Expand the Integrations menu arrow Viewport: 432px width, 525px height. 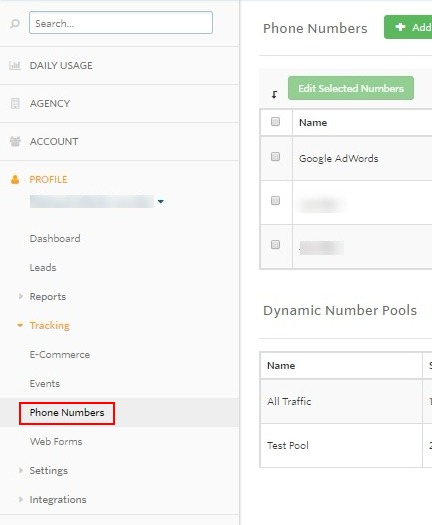21,499
